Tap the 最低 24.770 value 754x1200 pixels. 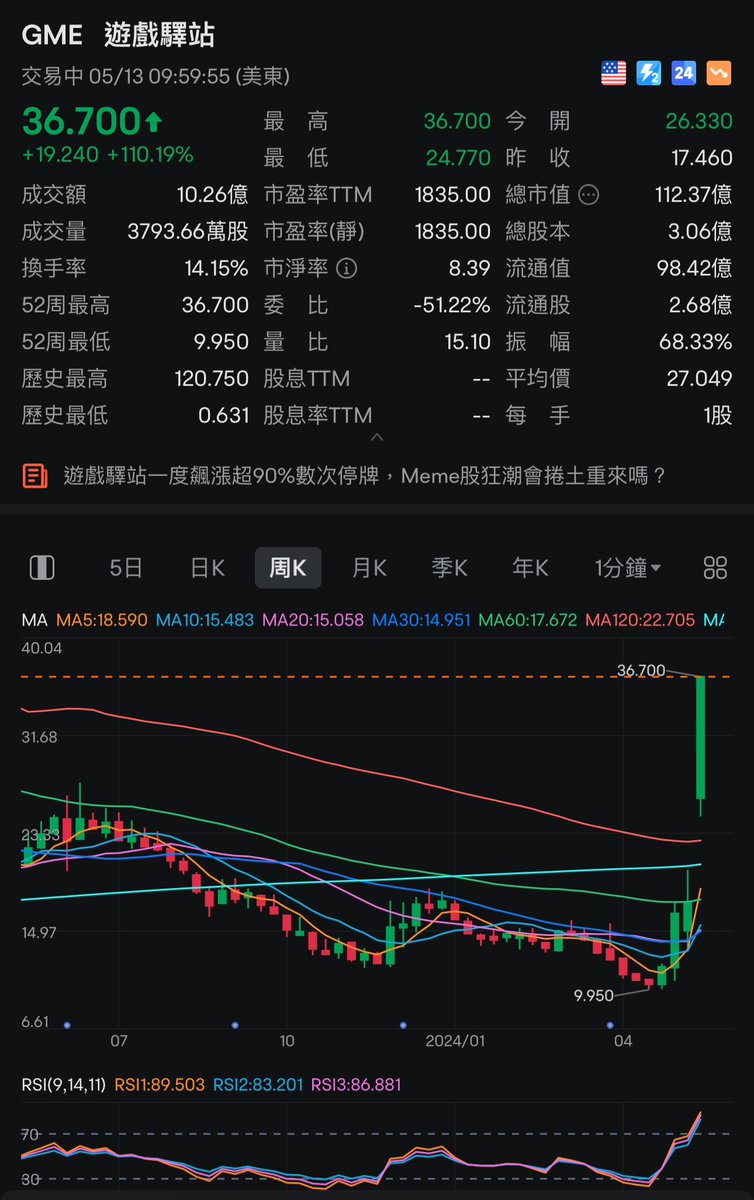(457, 158)
